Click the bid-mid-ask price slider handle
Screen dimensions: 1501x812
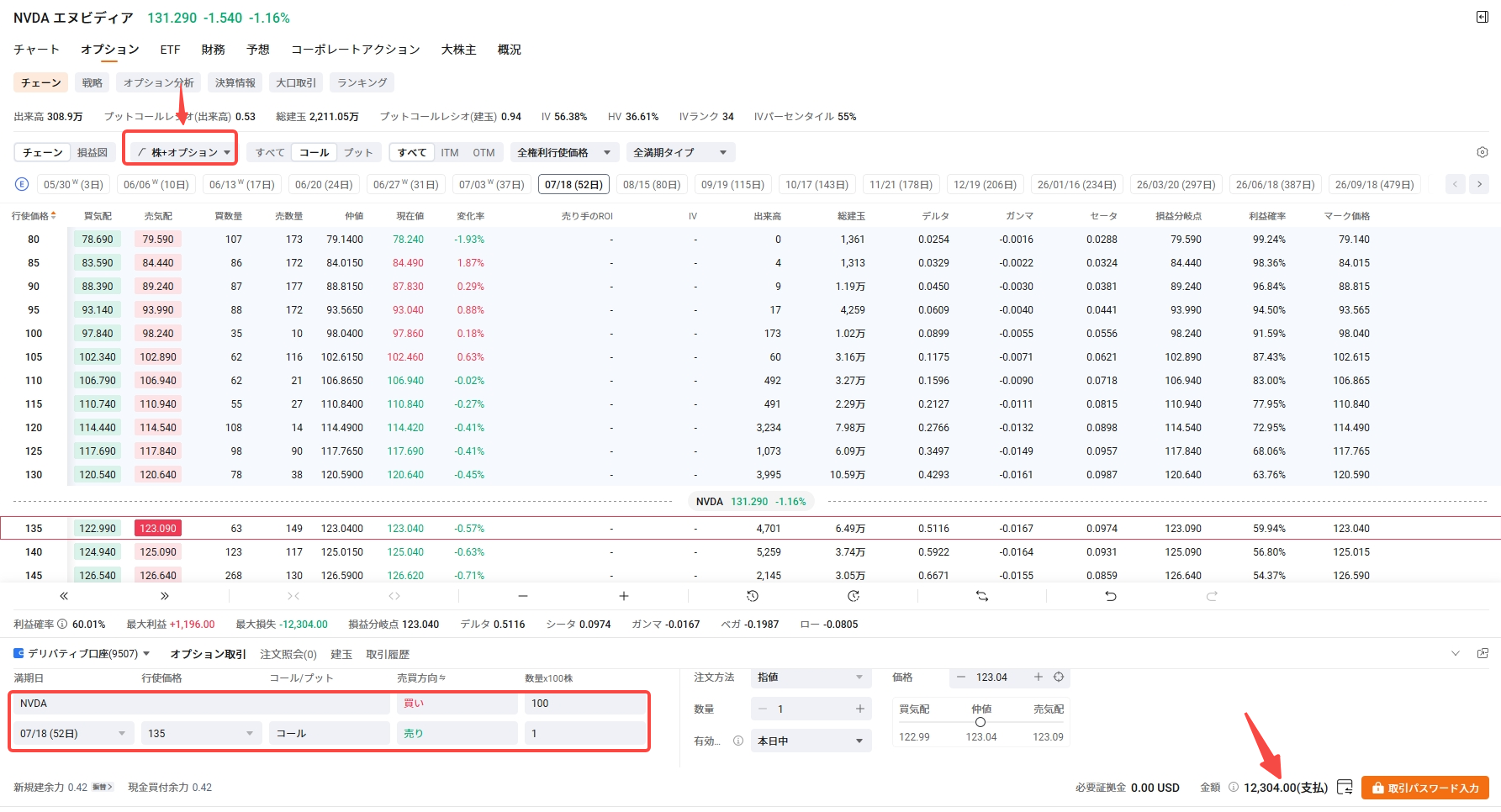[x=980, y=722]
